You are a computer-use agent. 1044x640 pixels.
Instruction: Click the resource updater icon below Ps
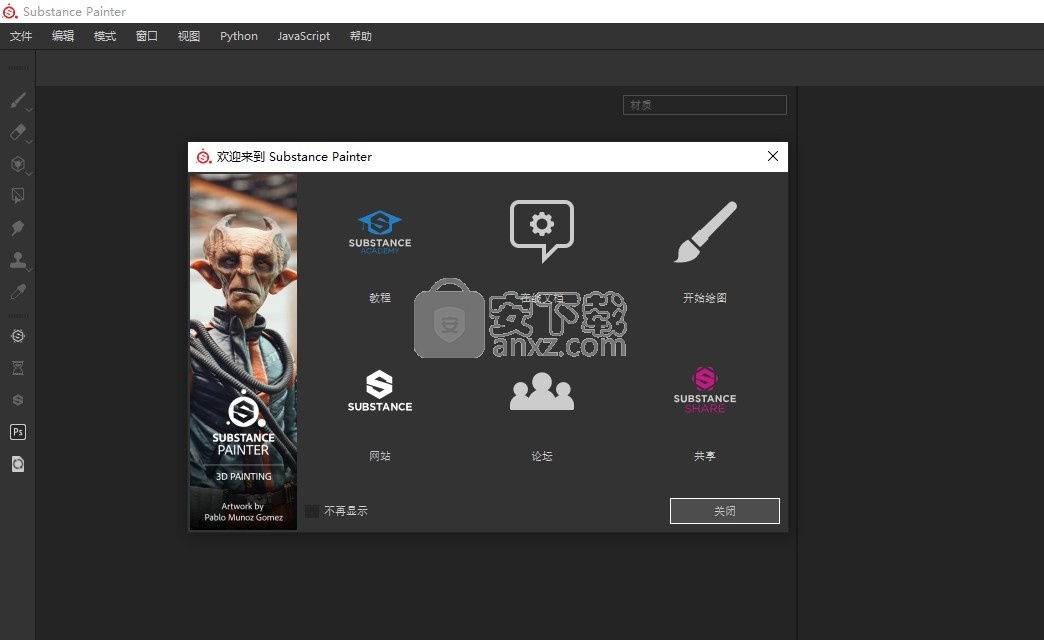pos(18,464)
